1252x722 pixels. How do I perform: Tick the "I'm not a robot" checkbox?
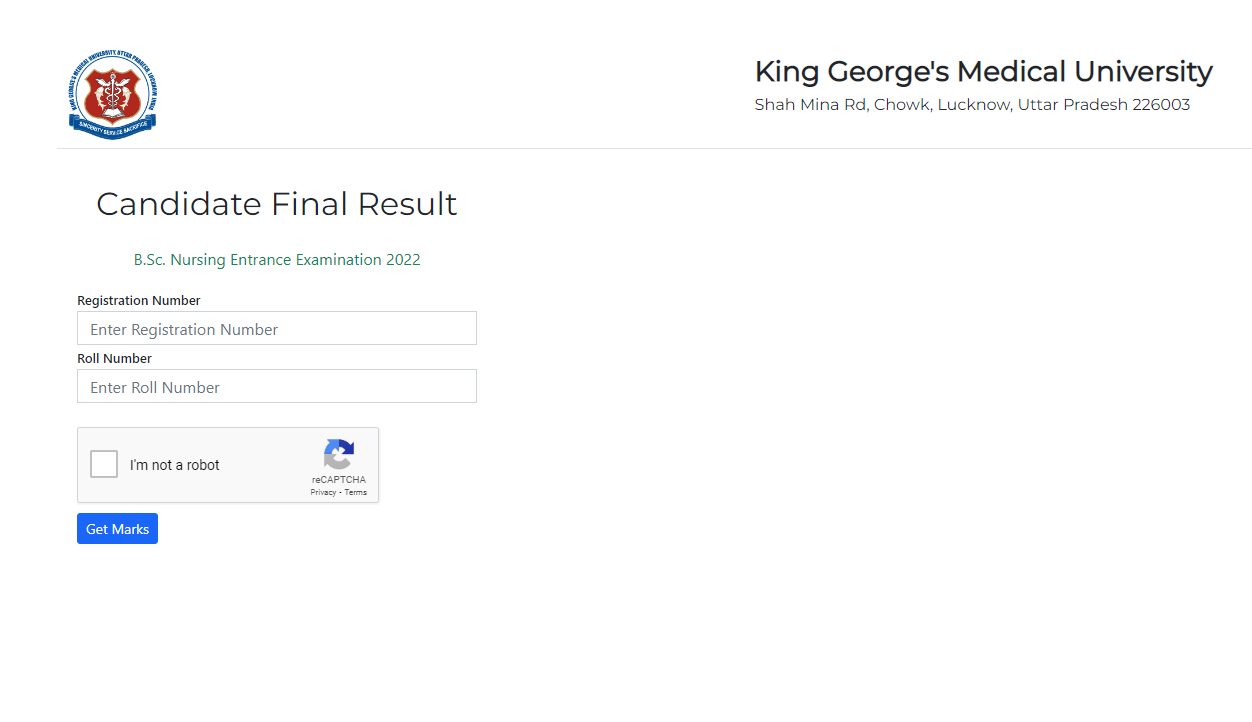point(104,465)
